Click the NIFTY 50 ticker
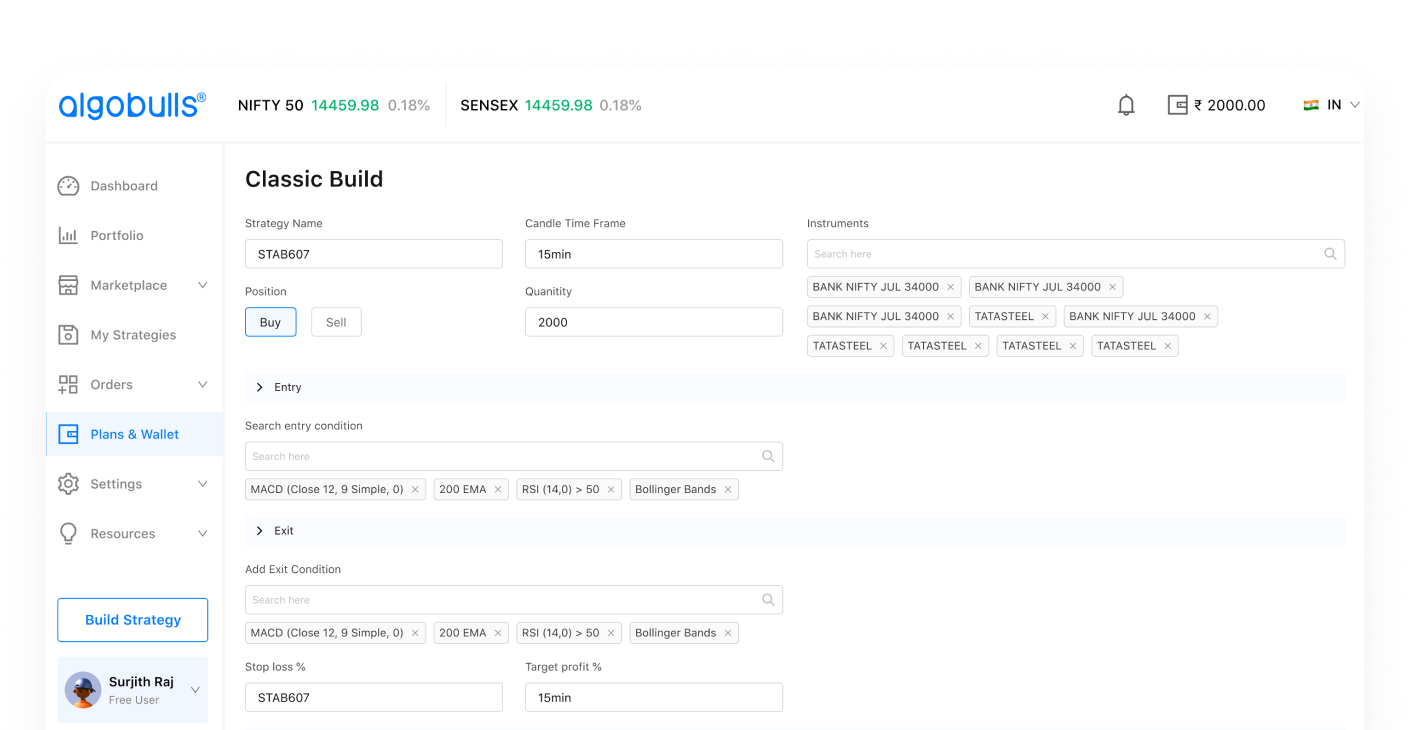 coord(334,105)
